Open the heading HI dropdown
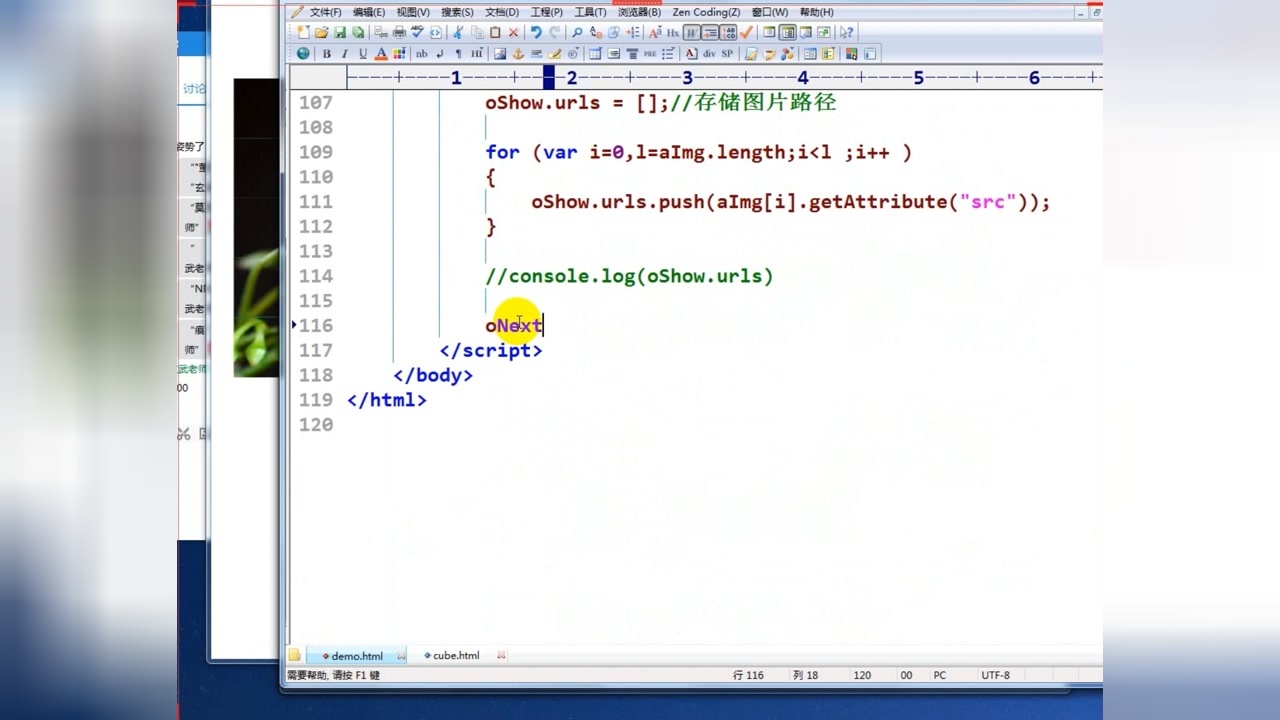Viewport: 1280px width, 720px height. click(476, 54)
